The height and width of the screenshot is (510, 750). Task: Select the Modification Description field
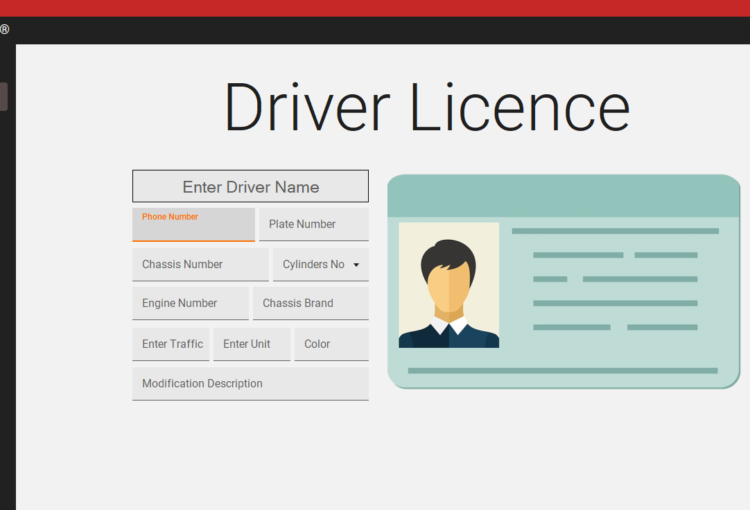click(250, 384)
